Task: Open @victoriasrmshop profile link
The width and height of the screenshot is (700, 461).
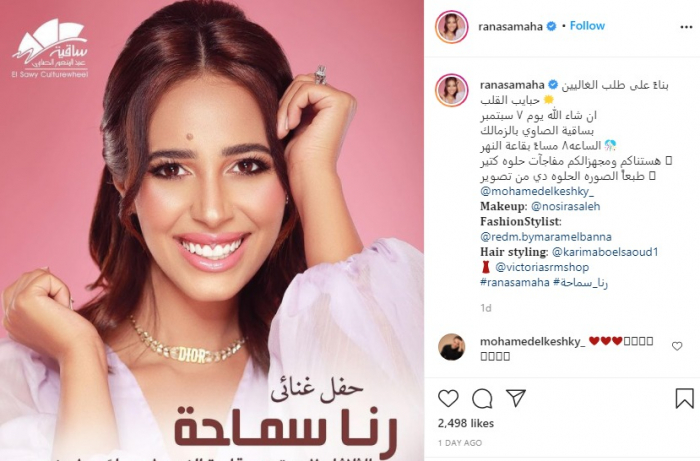Action: click(x=542, y=267)
